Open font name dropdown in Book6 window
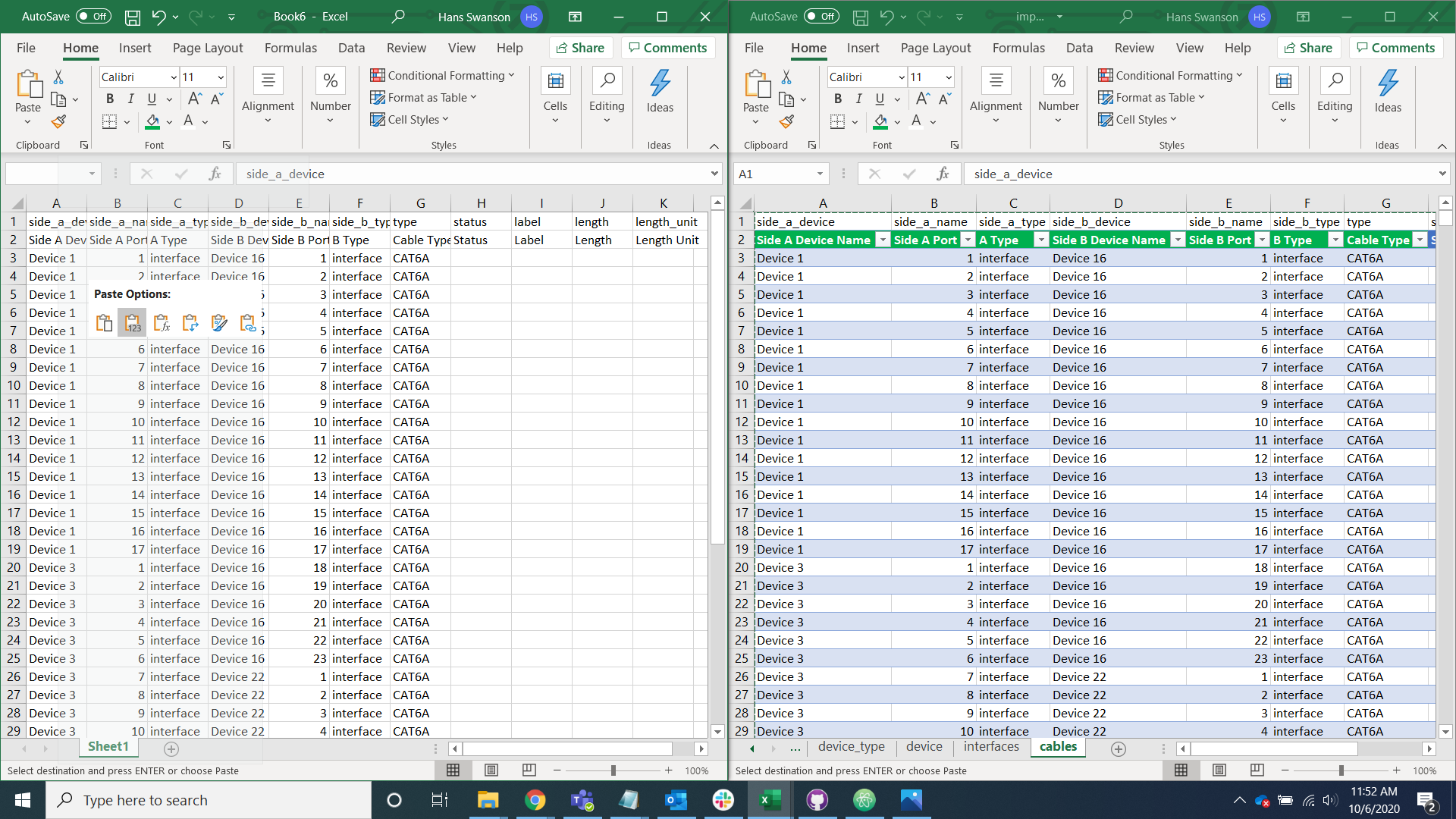The image size is (1456, 819). point(174,77)
